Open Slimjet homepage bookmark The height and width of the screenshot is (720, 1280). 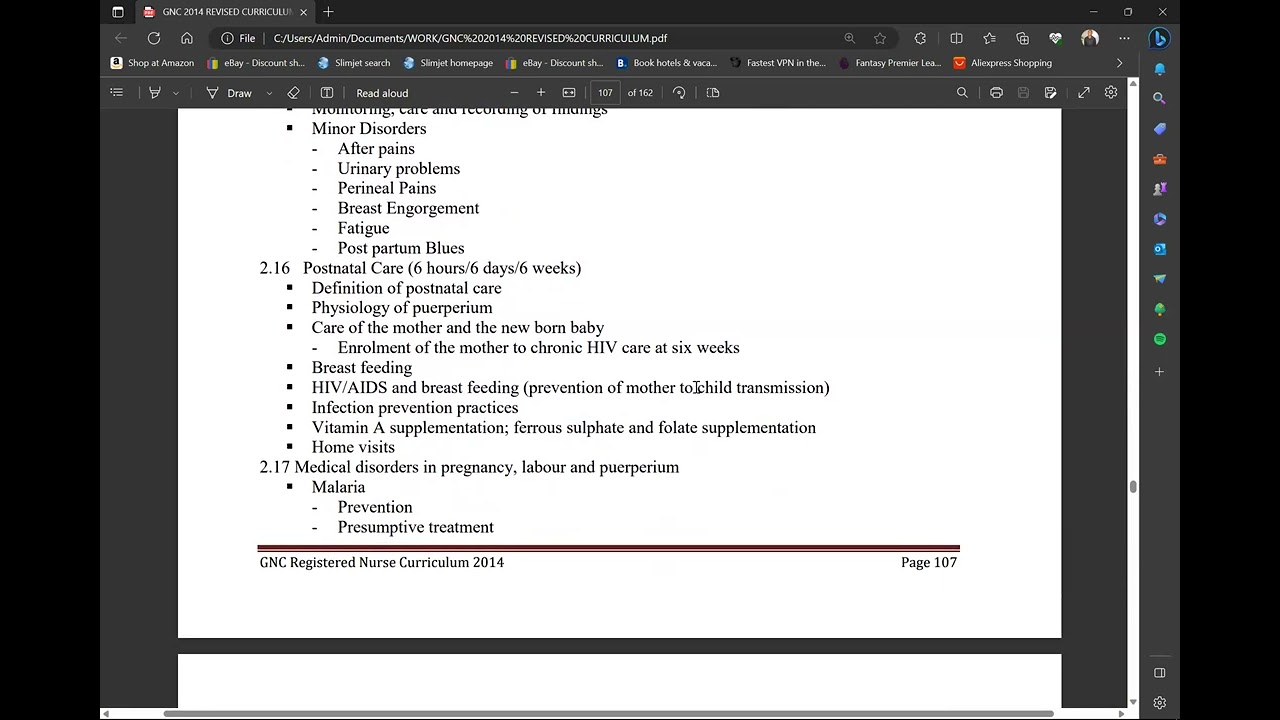point(448,63)
